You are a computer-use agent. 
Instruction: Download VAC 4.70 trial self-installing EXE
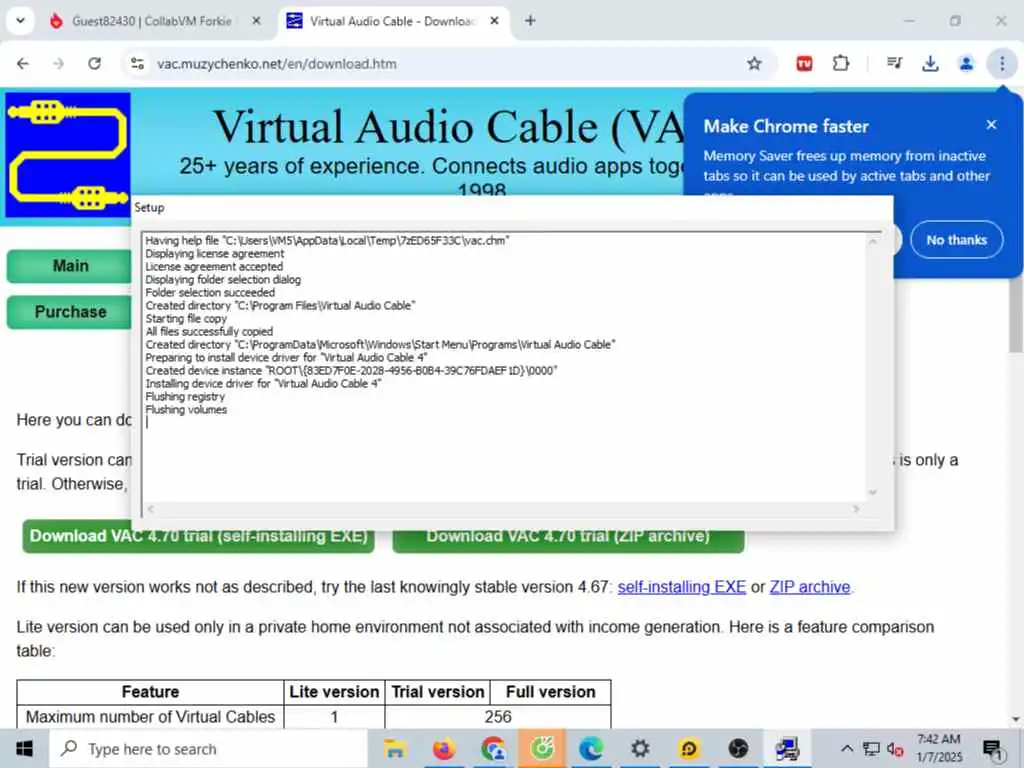[198, 541]
